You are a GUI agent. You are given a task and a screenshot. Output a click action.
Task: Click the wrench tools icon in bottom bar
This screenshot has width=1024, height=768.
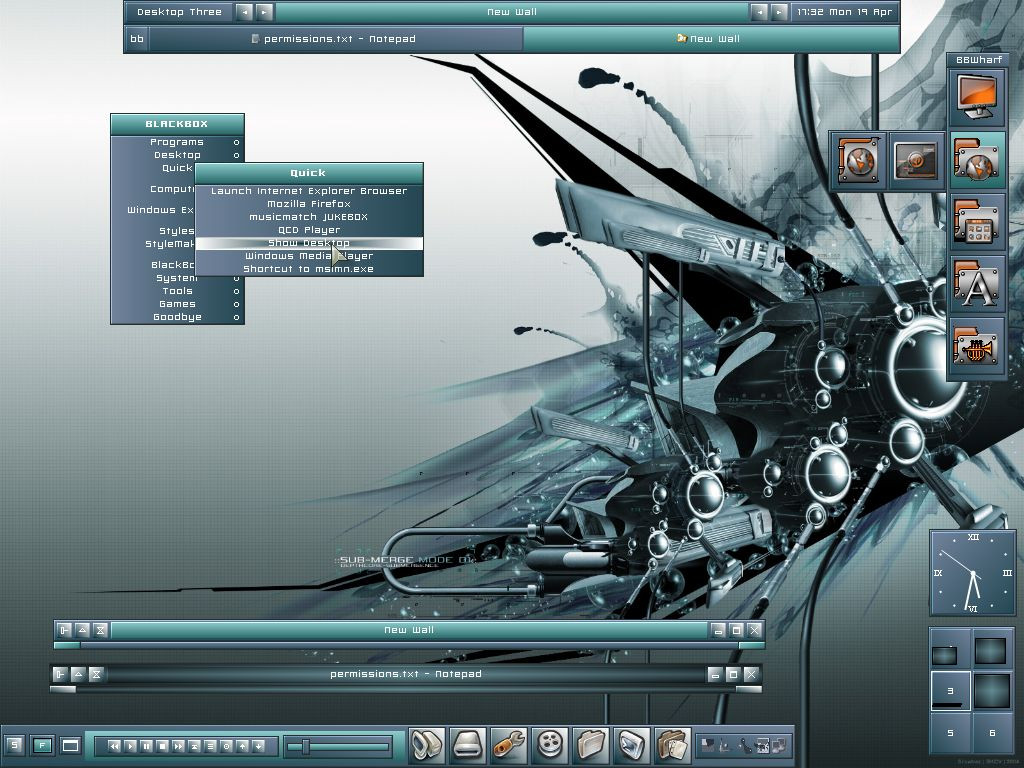click(510, 745)
